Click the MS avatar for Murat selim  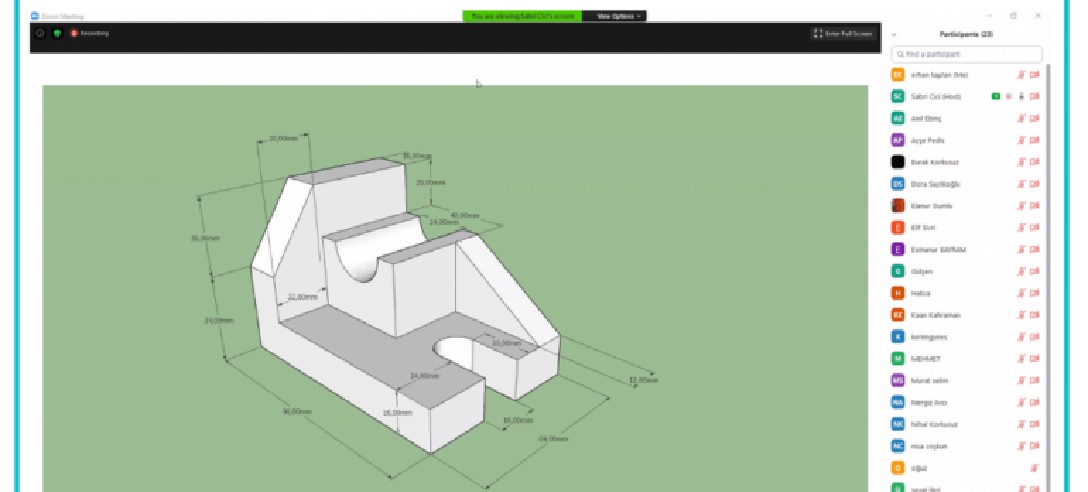click(x=898, y=380)
